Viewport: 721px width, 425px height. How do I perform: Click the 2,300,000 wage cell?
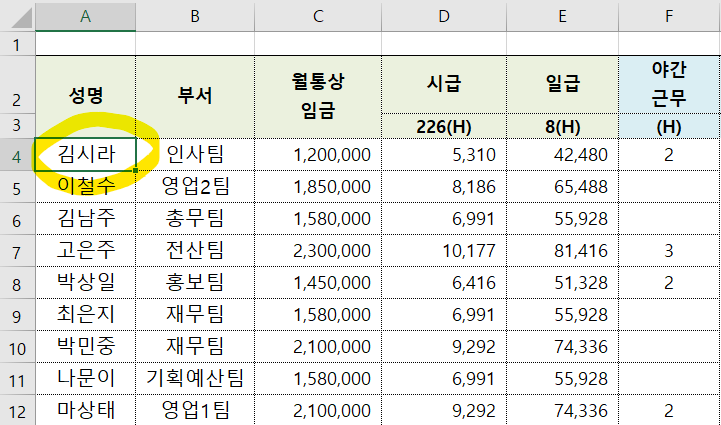[x=318, y=251]
